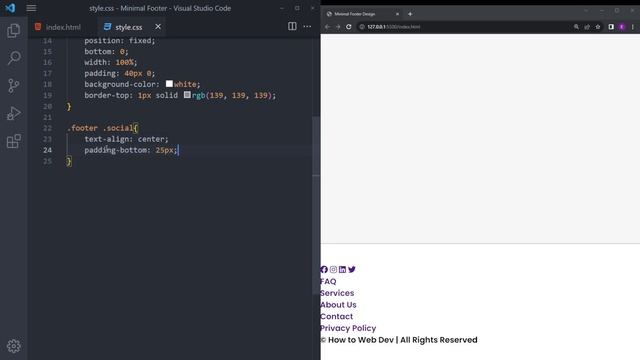Screen dimensions: 640x360
Task: Open the rgb gray color swatch picker
Action: click(x=187, y=95)
